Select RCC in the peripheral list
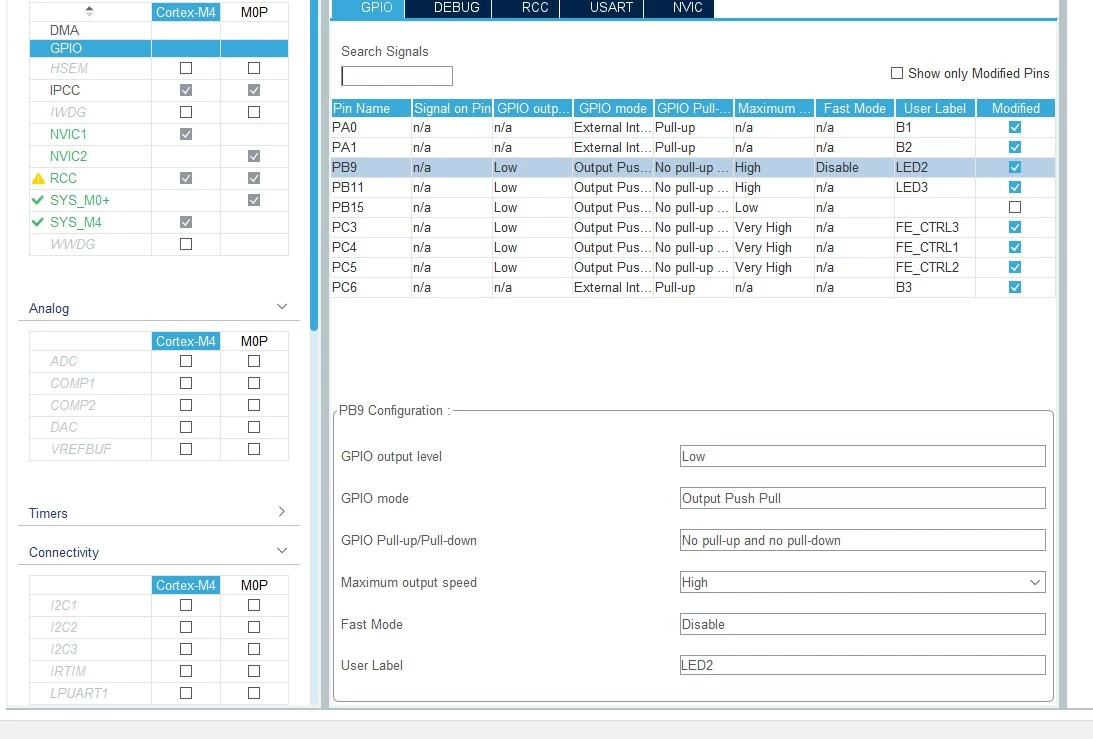 [63, 178]
